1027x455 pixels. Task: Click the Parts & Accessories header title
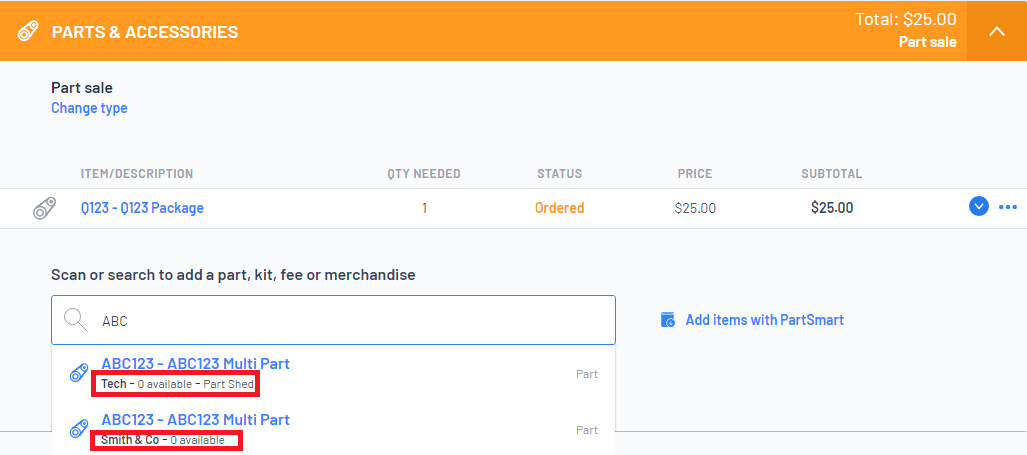[x=145, y=32]
